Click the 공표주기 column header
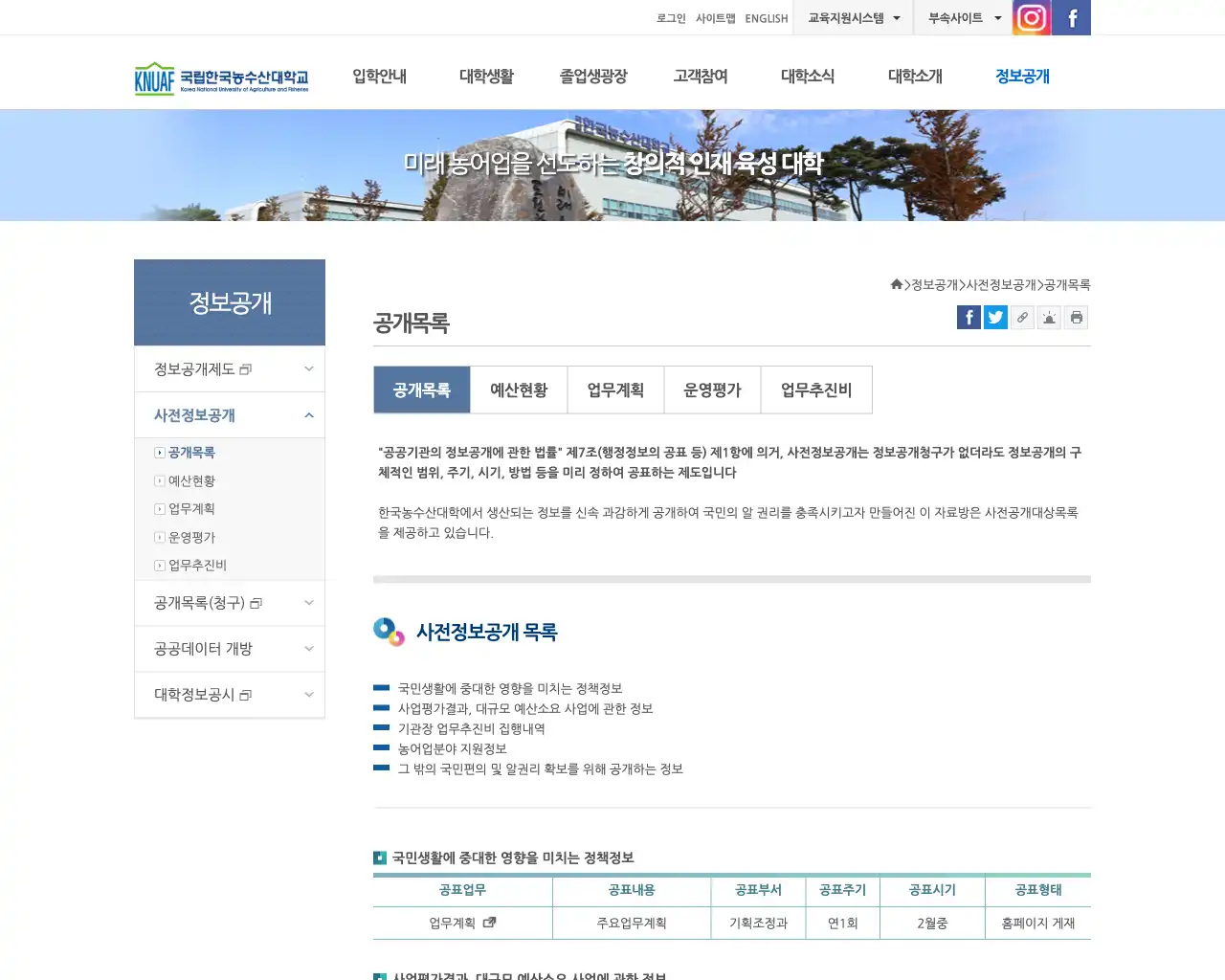The height and width of the screenshot is (980, 1225). click(x=842, y=890)
